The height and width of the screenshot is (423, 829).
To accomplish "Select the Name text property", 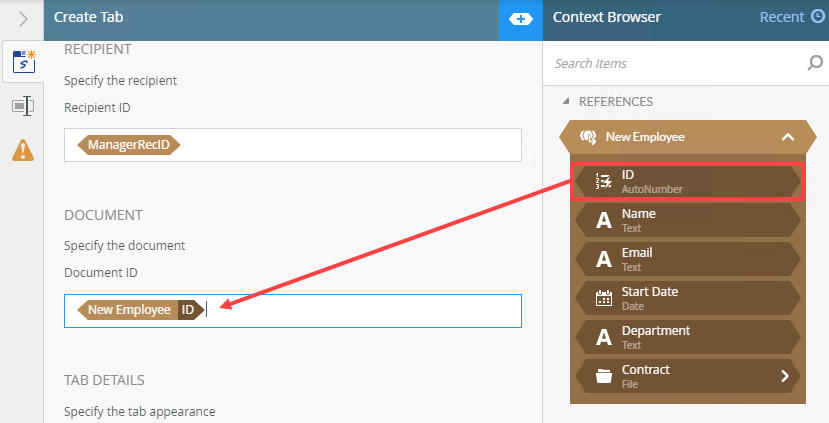I will click(686, 220).
